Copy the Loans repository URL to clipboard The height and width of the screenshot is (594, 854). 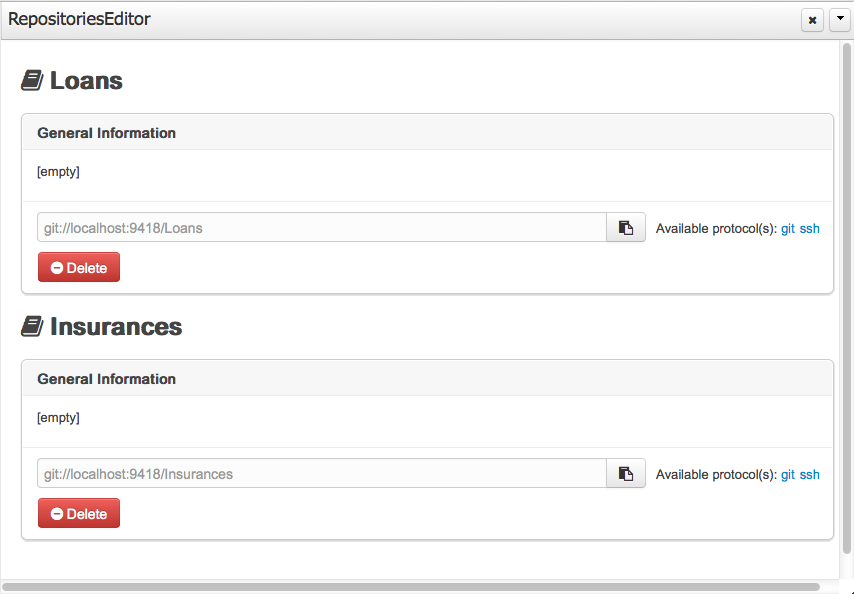[626, 228]
